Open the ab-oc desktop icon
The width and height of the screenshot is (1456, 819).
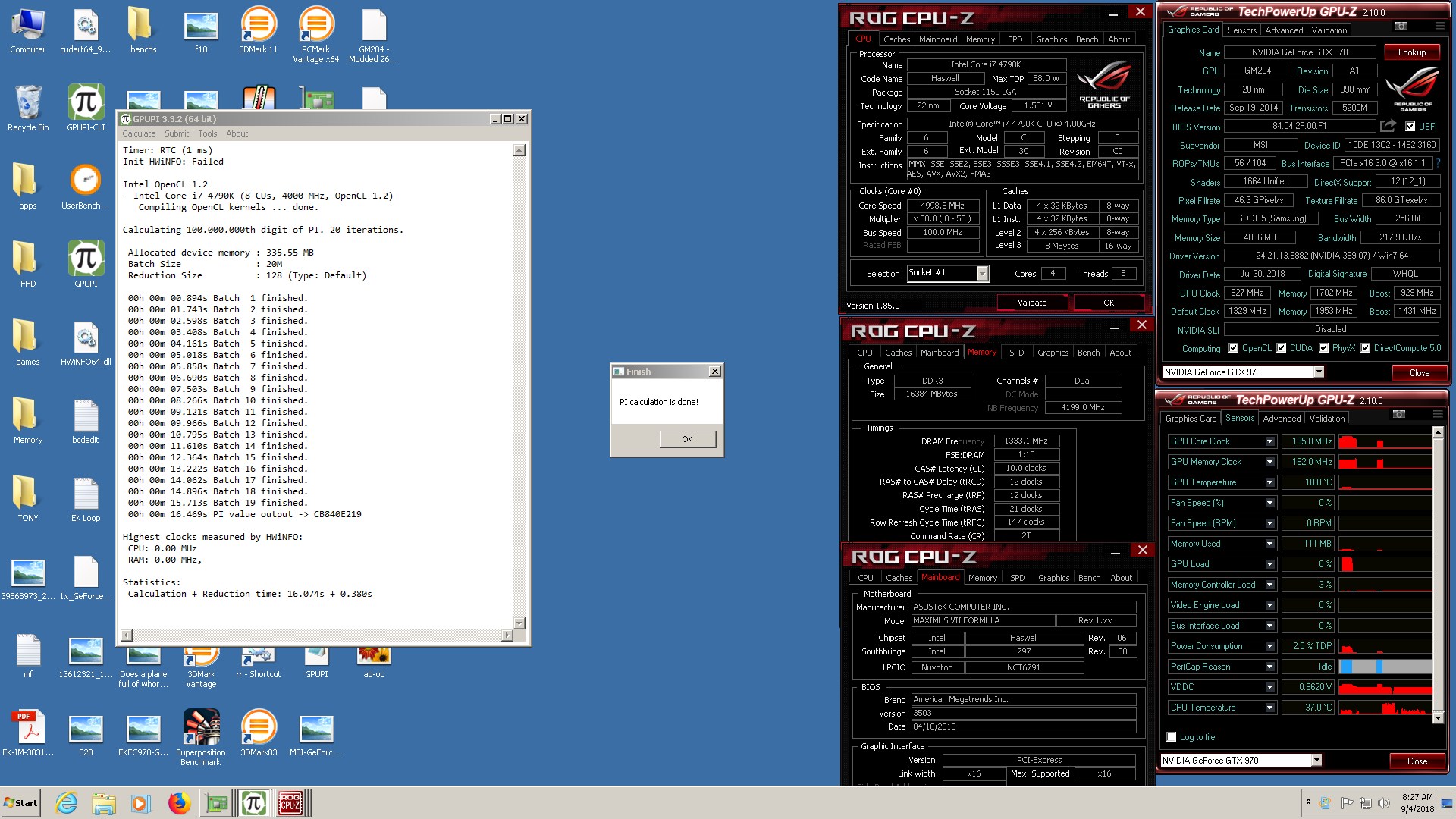[x=374, y=661]
